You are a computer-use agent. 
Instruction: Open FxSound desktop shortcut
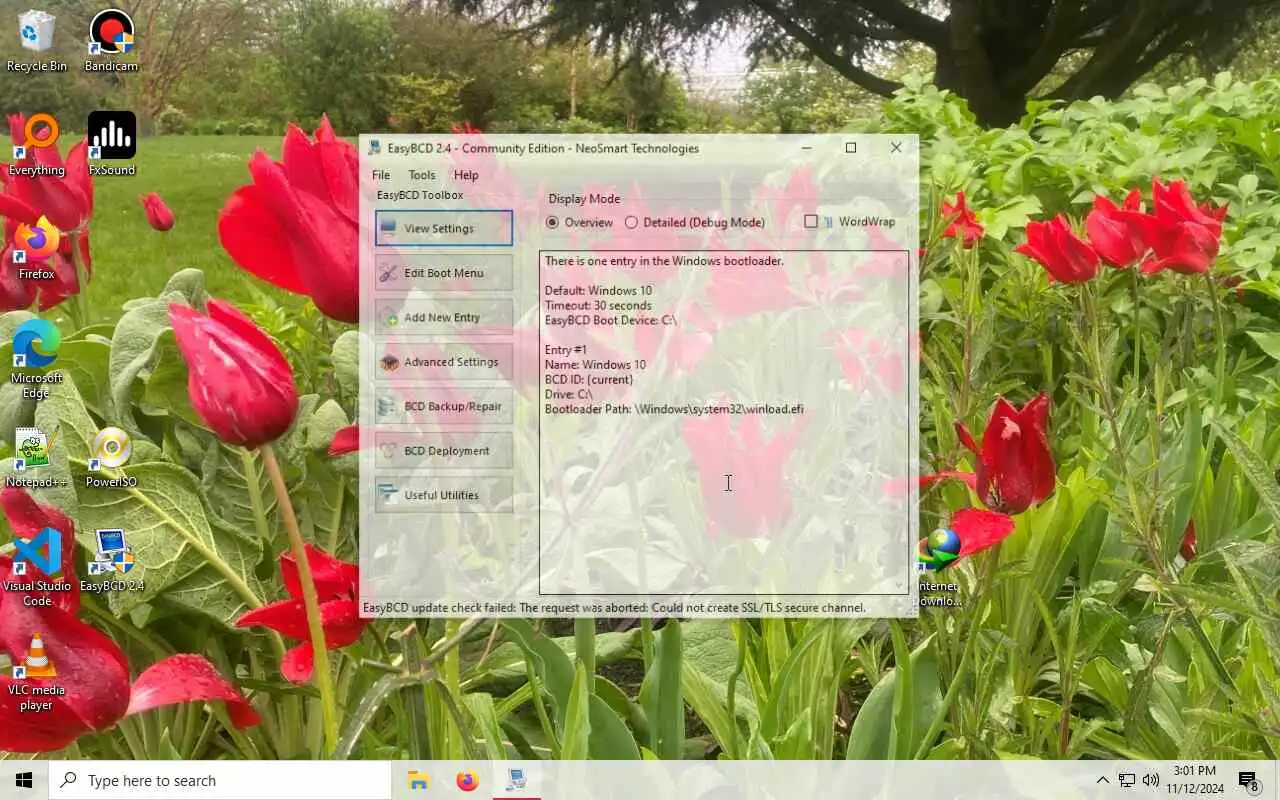click(x=111, y=145)
